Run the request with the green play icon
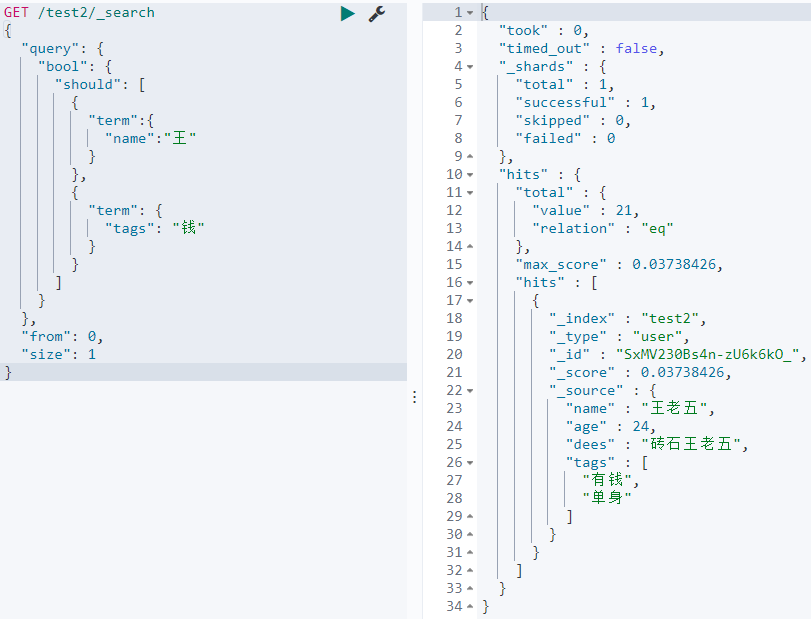Image resolution: width=811 pixels, height=619 pixels. click(x=348, y=13)
